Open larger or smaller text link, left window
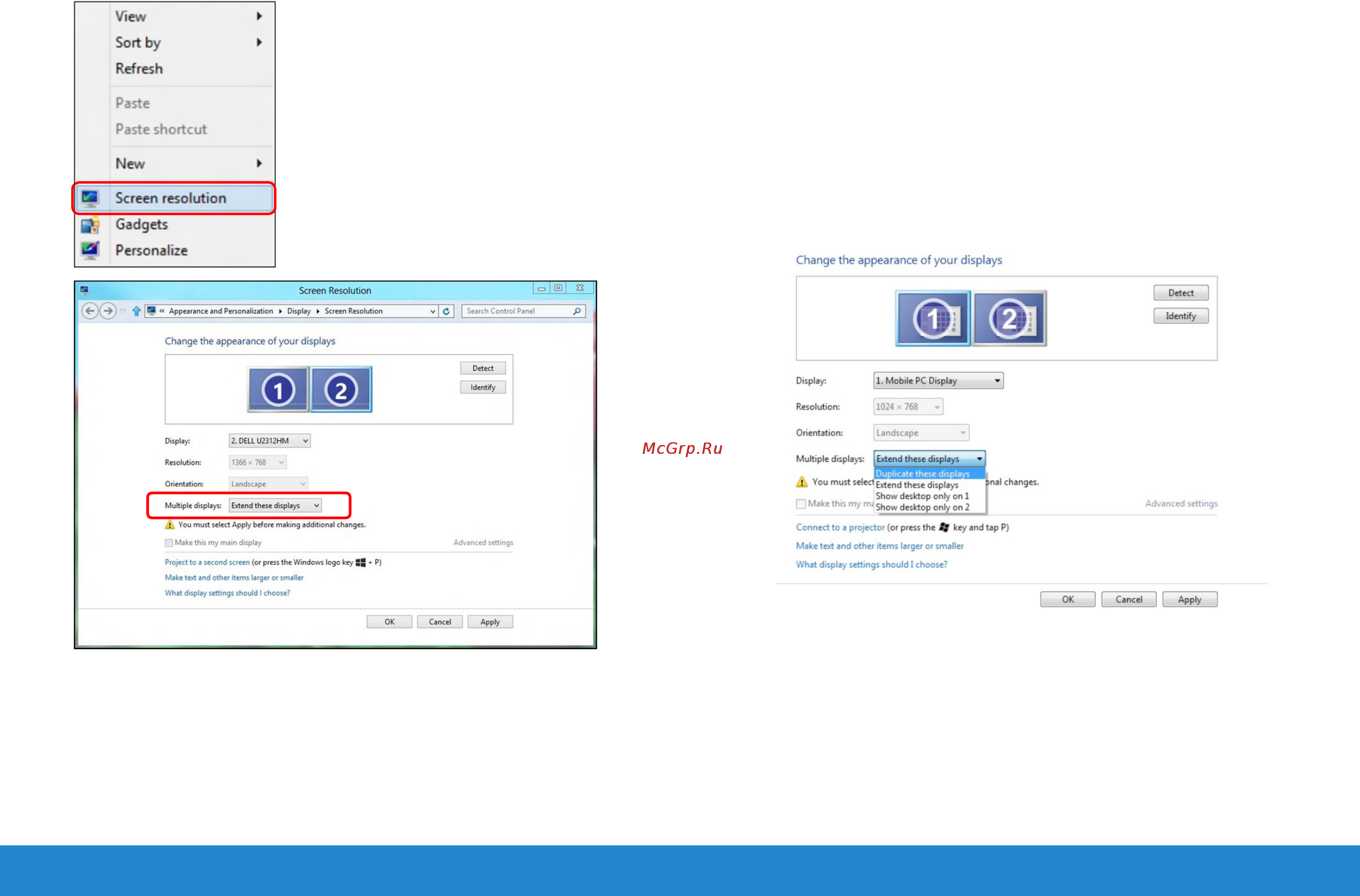 coord(234,577)
